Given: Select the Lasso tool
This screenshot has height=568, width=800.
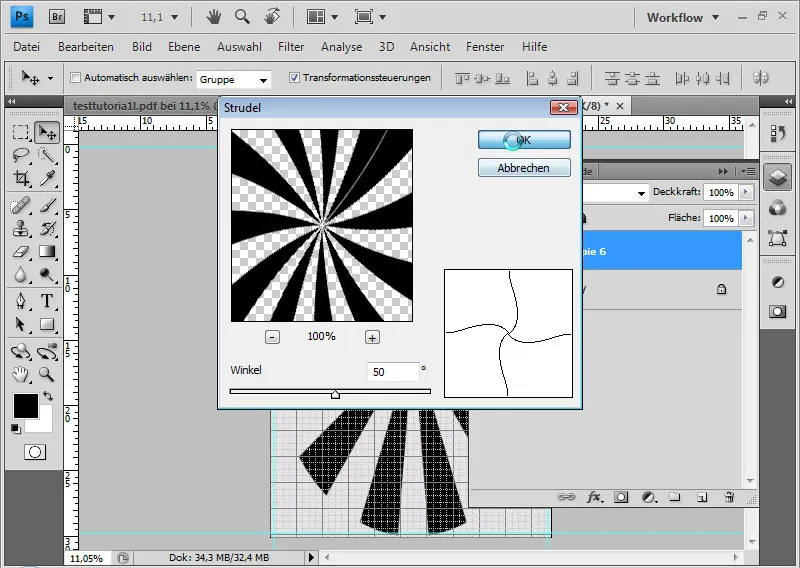Looking at the screenshot, I should pyautogui.click(x=20, y=155).
